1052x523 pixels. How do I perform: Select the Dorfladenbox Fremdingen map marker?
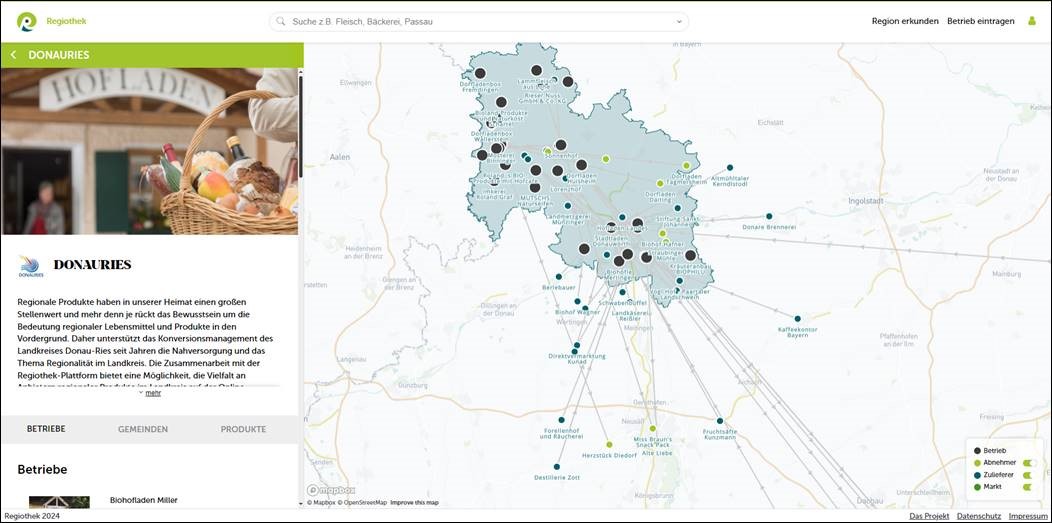pos(480,73)
